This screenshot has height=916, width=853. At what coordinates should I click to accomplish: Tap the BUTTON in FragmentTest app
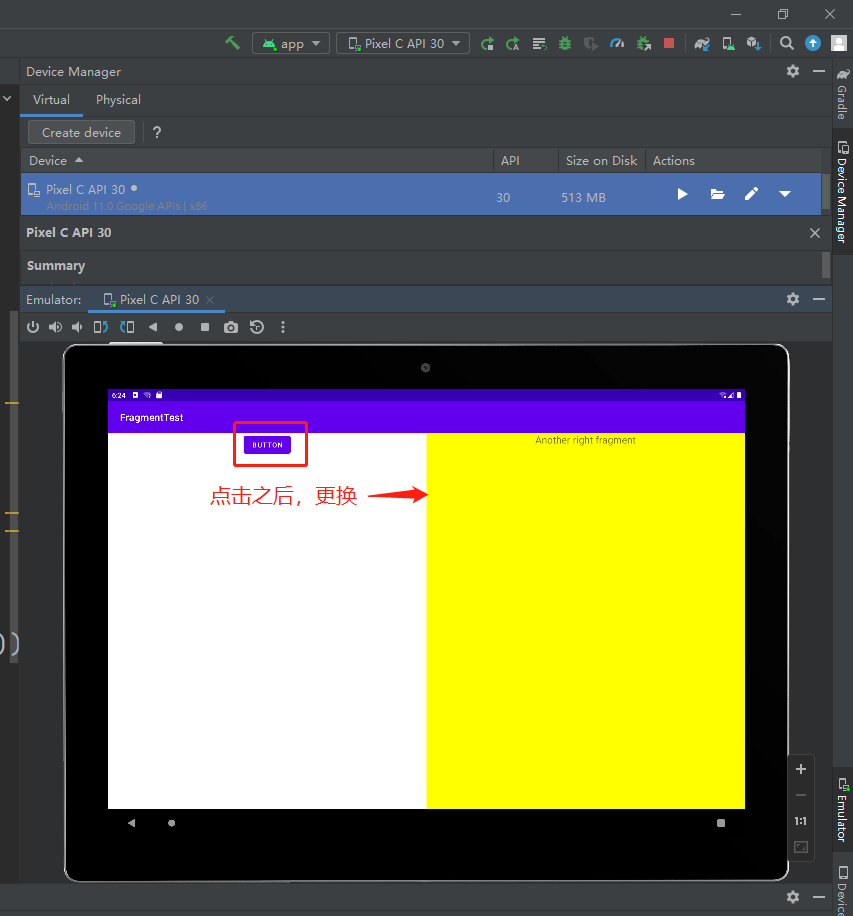[268, 445]
